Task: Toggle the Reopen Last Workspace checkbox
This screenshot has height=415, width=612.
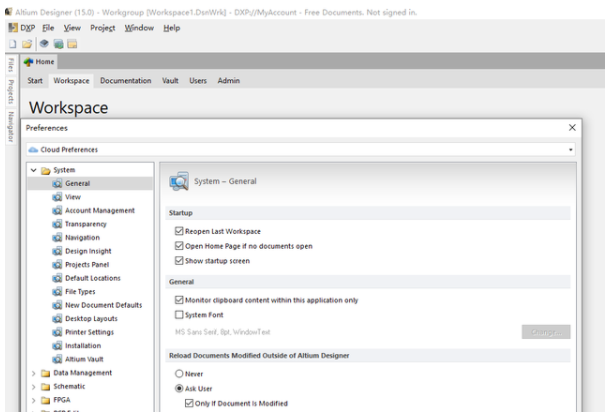Action: (179, 232)
